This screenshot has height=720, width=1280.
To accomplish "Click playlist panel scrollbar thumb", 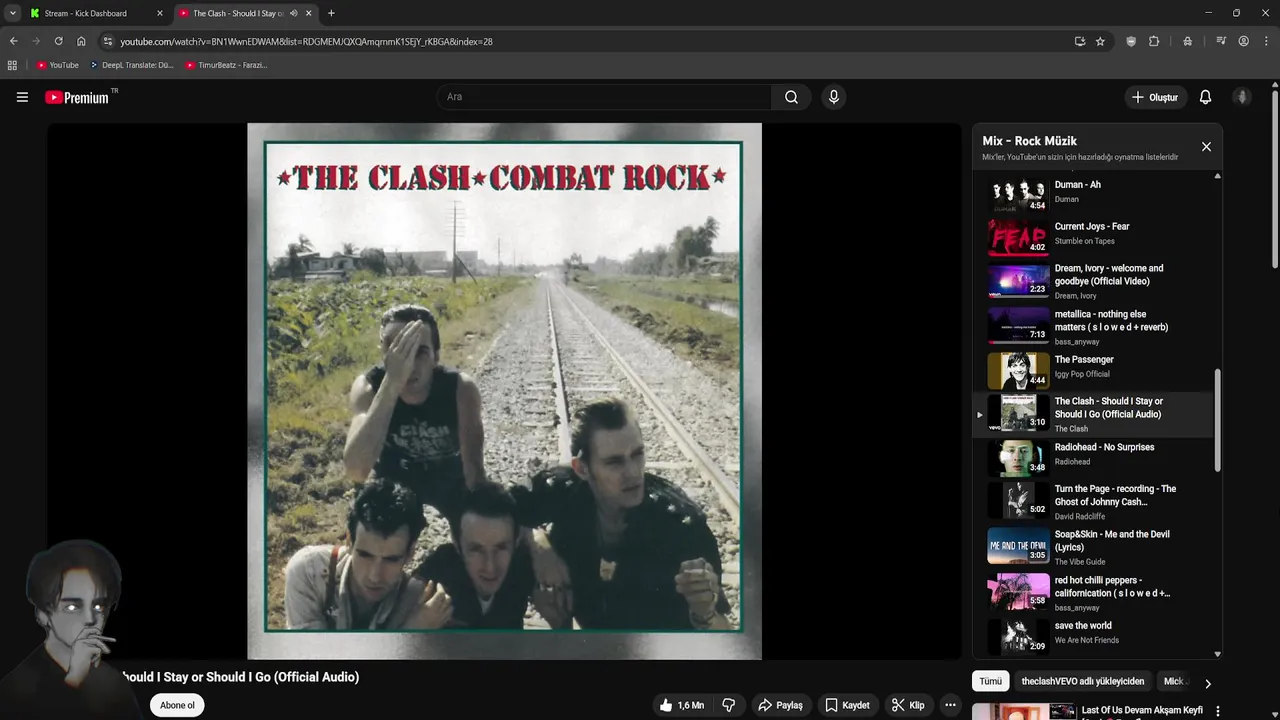I will (1217, 420).
